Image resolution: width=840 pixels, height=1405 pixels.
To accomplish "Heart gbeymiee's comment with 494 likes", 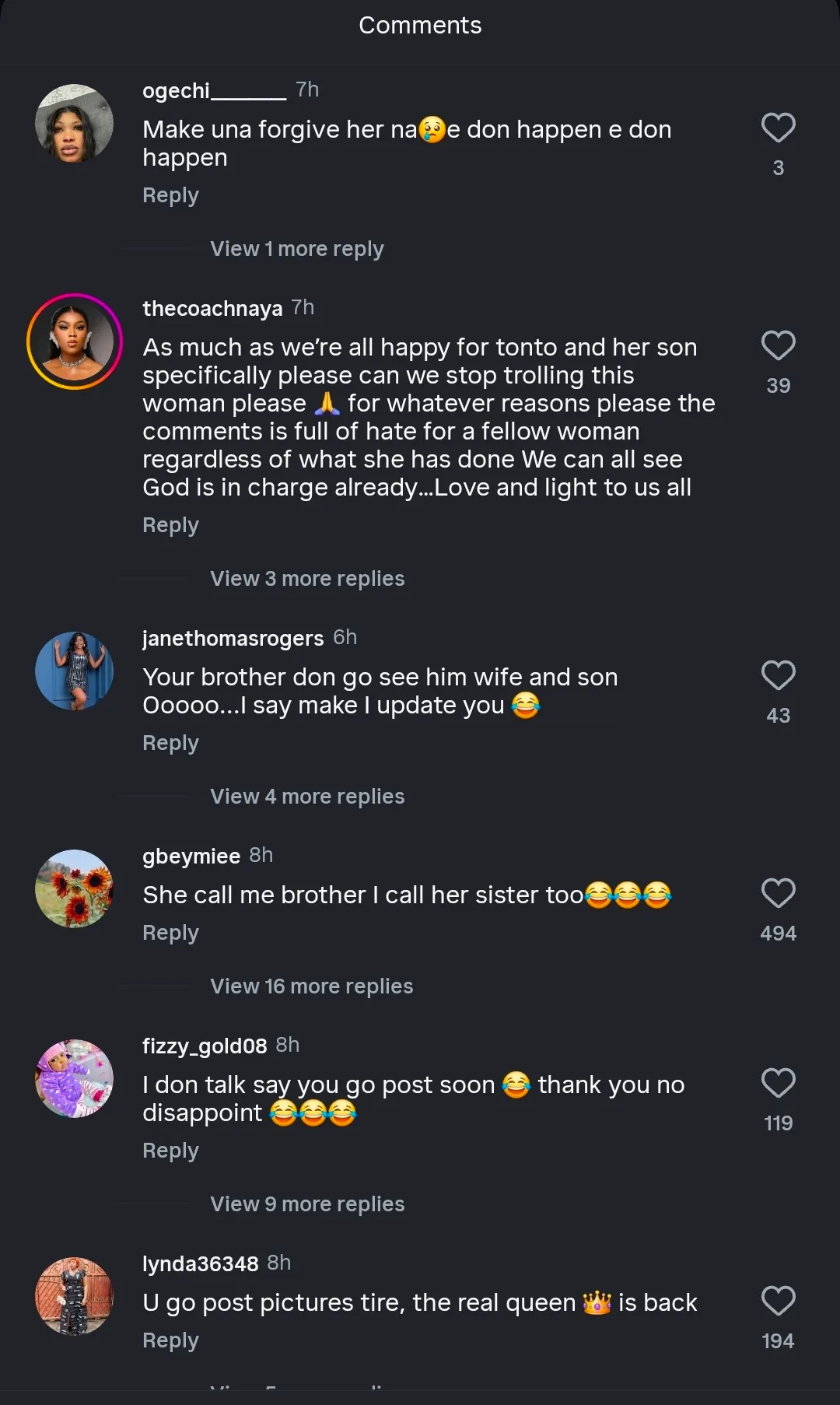I will 778,894.
